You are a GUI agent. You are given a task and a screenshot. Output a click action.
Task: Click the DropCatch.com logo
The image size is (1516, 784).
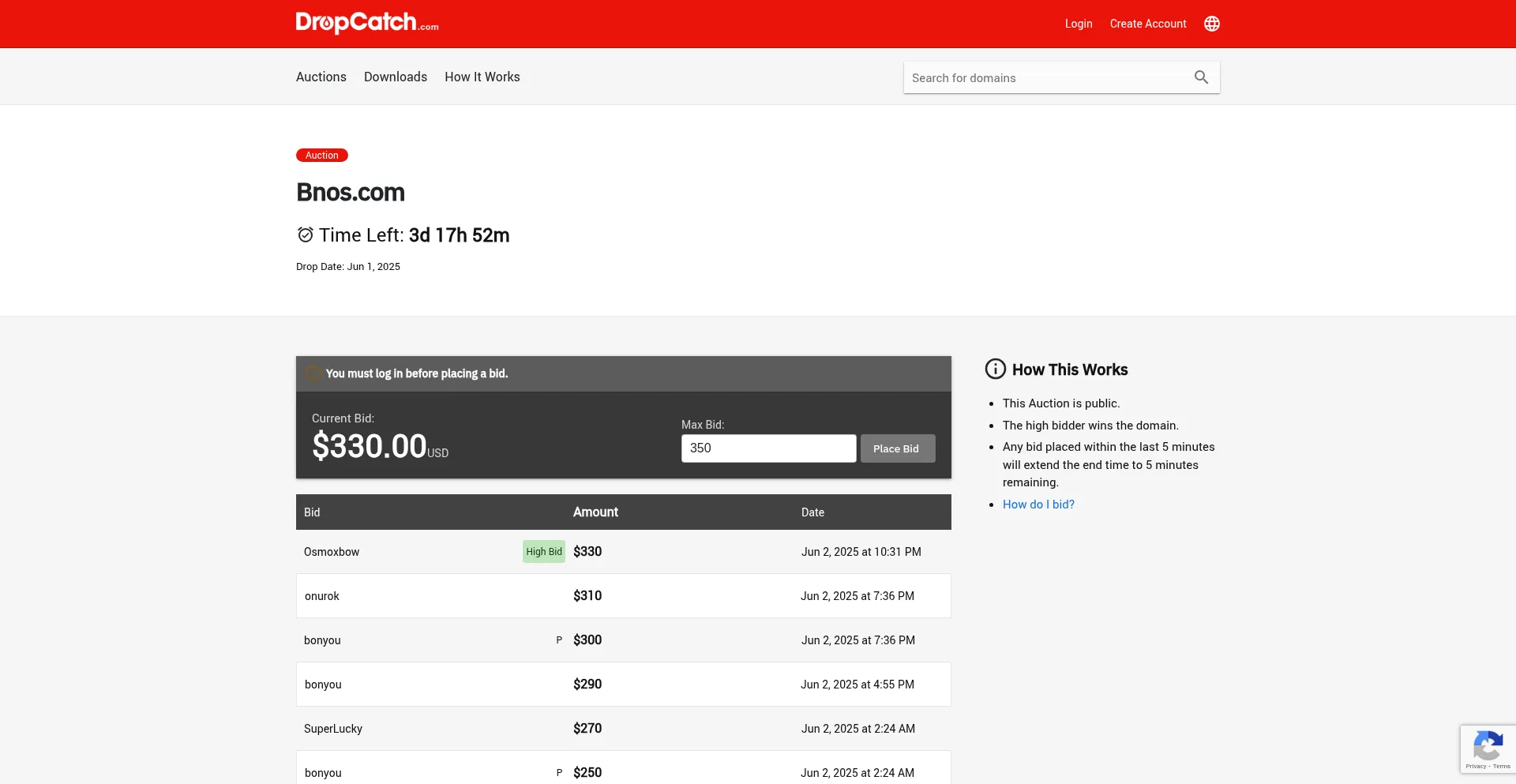point(366,23)
